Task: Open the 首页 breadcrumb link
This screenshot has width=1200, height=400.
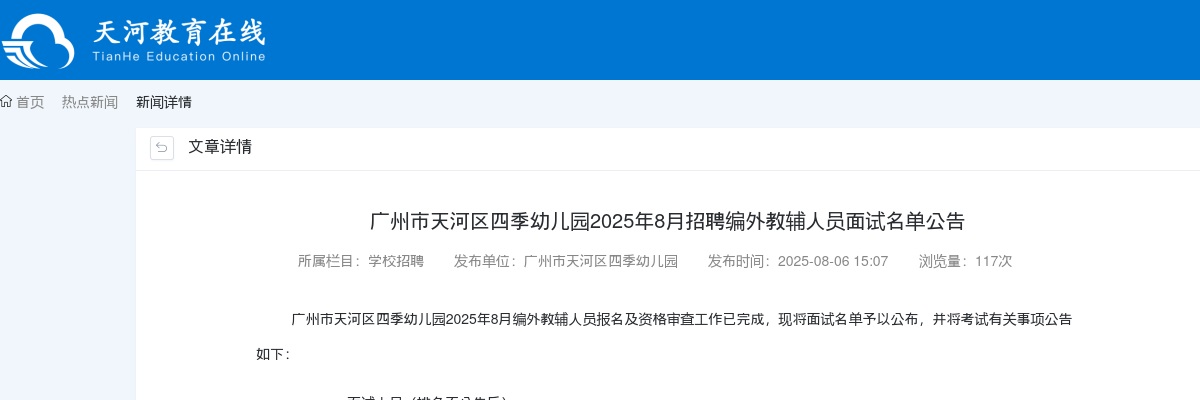Action: point(30,102)
